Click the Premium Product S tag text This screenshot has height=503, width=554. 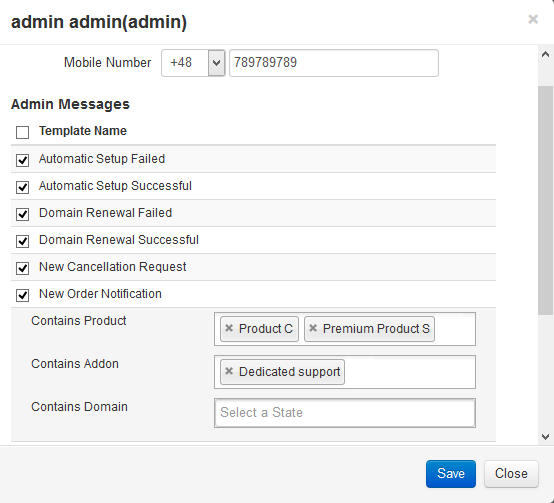click(376, 329)
